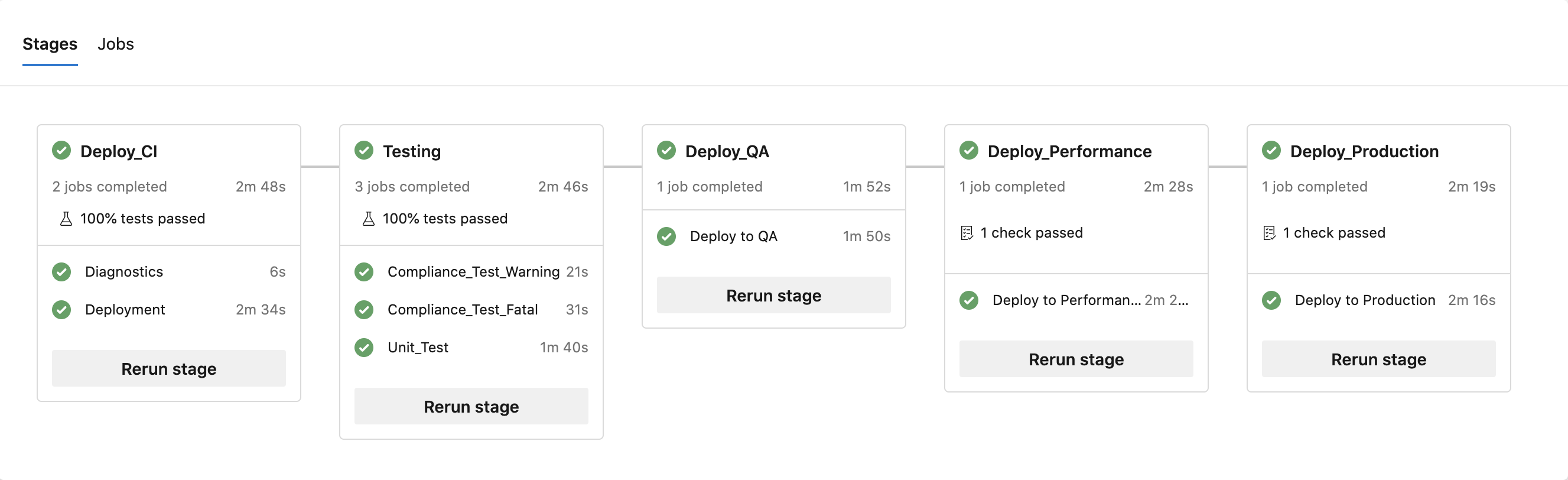Click checklist icon in Deploy_Production card
The height and width of the screenshot is (480, 1568).
pyautogui.click(x=1269, y=233)
